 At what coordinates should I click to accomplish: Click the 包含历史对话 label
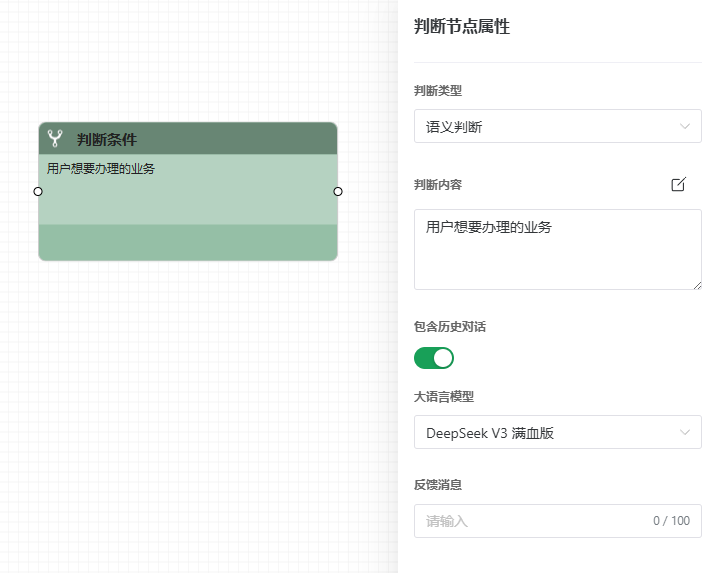tap(450, 326)
